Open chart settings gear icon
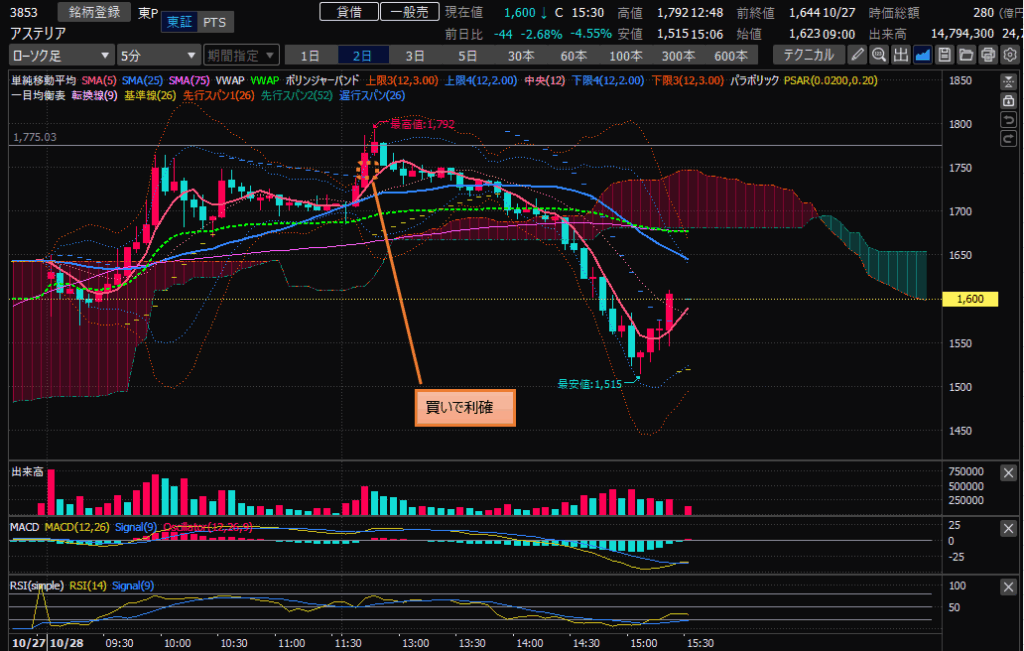 click(1009, 54)
